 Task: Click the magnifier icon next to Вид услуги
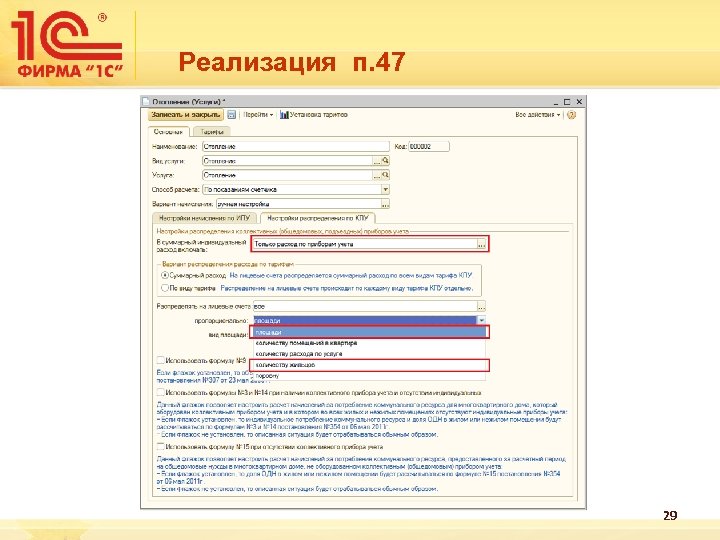[x=386, y=161]
